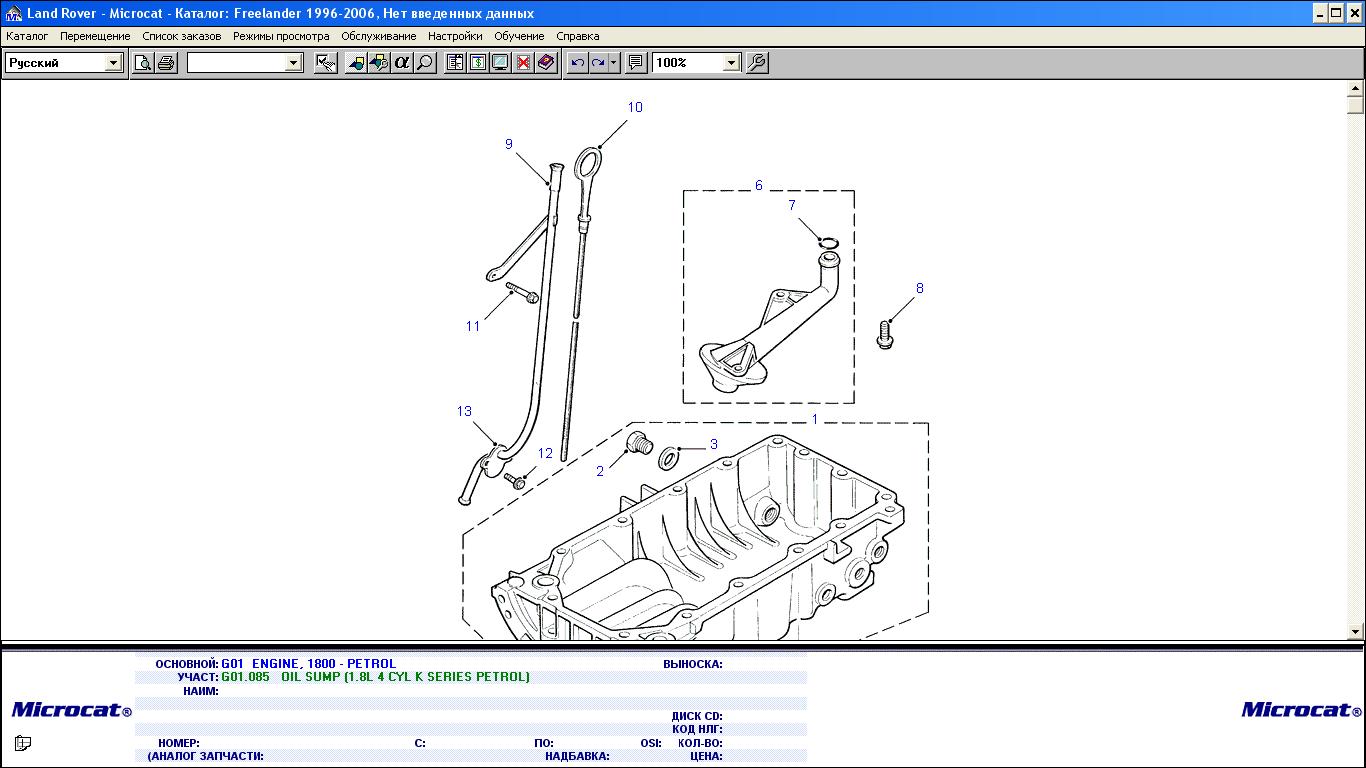Image resolution: width=1366 pixels, height=768 pixels.
Task: Open the Каталог menu
Action: coord(27,36)
